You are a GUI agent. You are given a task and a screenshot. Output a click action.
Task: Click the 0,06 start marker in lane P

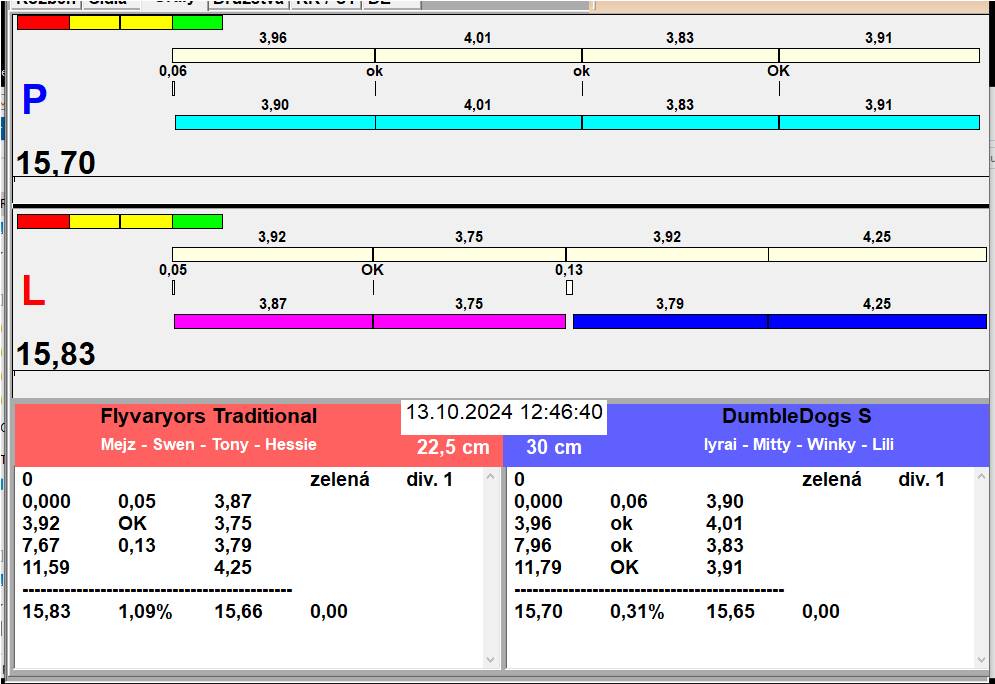(x=173, y=88)
